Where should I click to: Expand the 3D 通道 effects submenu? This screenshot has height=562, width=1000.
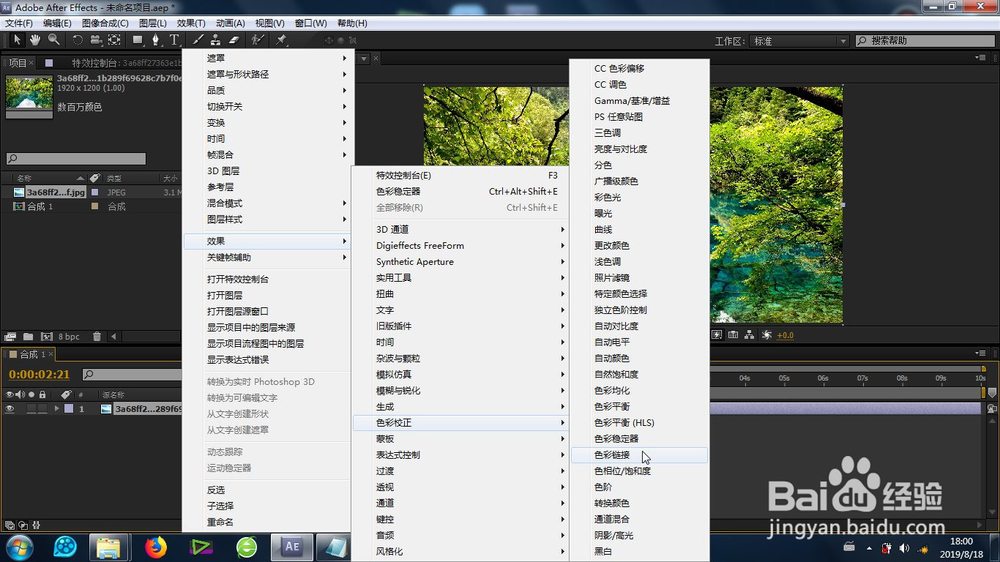tap(460, 229)
